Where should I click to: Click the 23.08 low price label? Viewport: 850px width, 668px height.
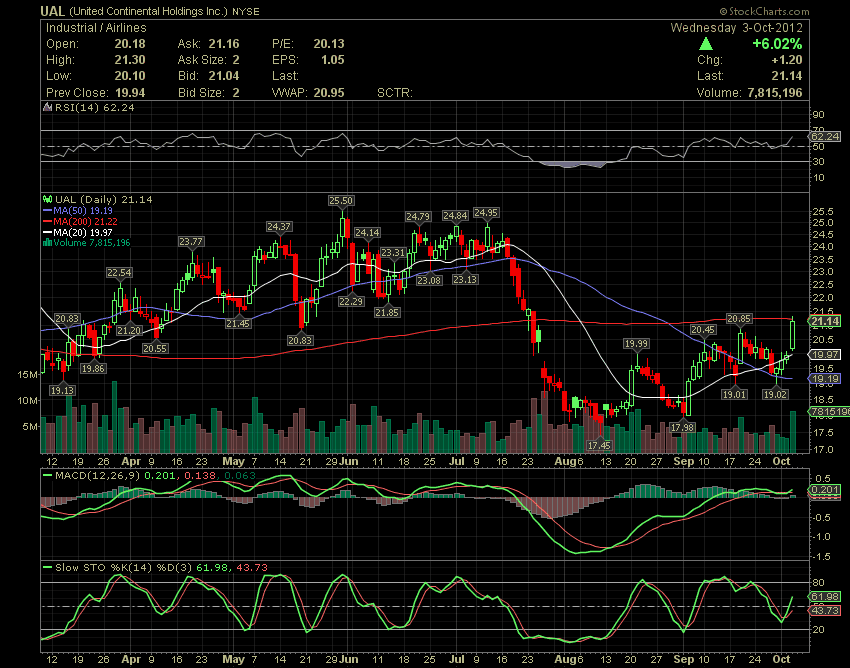tap(429, 280)
